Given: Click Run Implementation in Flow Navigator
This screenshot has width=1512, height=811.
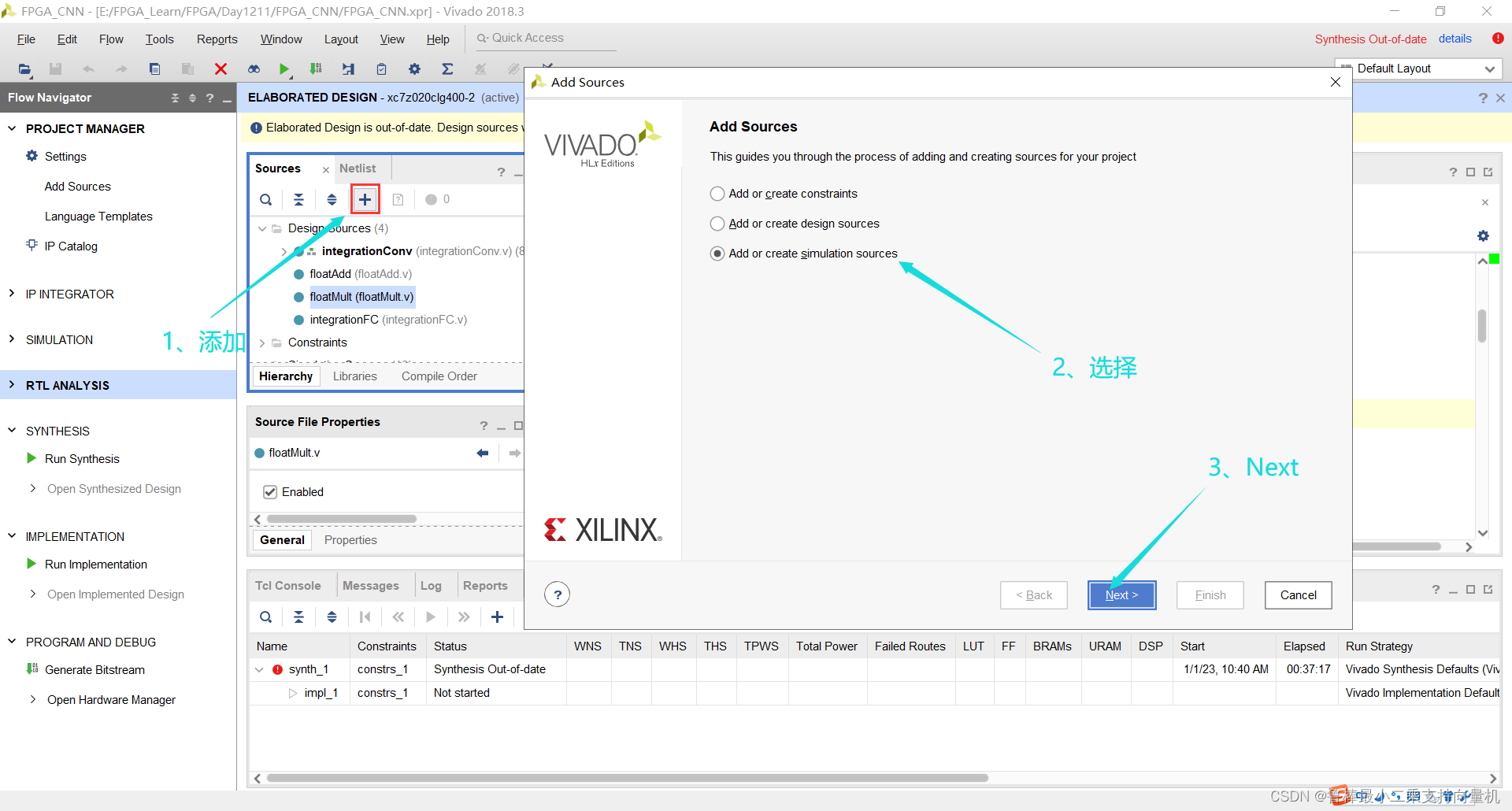Looking at the screenshot, I should [96, 565].
